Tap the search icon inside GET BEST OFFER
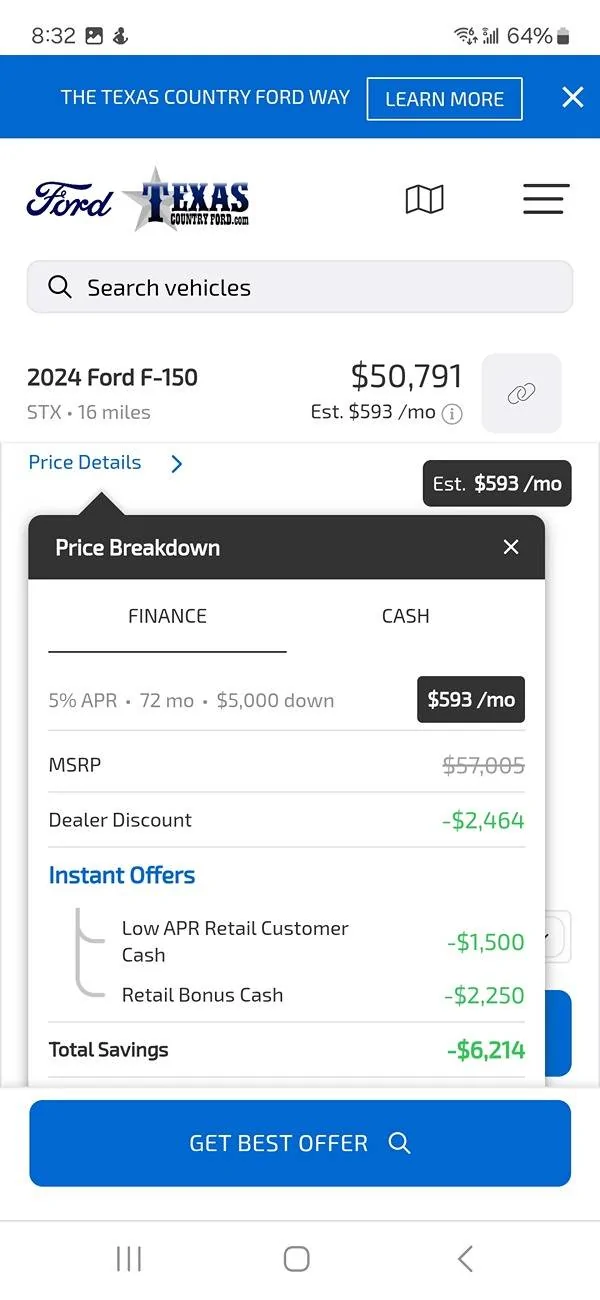Viewport: 600px width, 1300px height. (x=399, y=1143)
